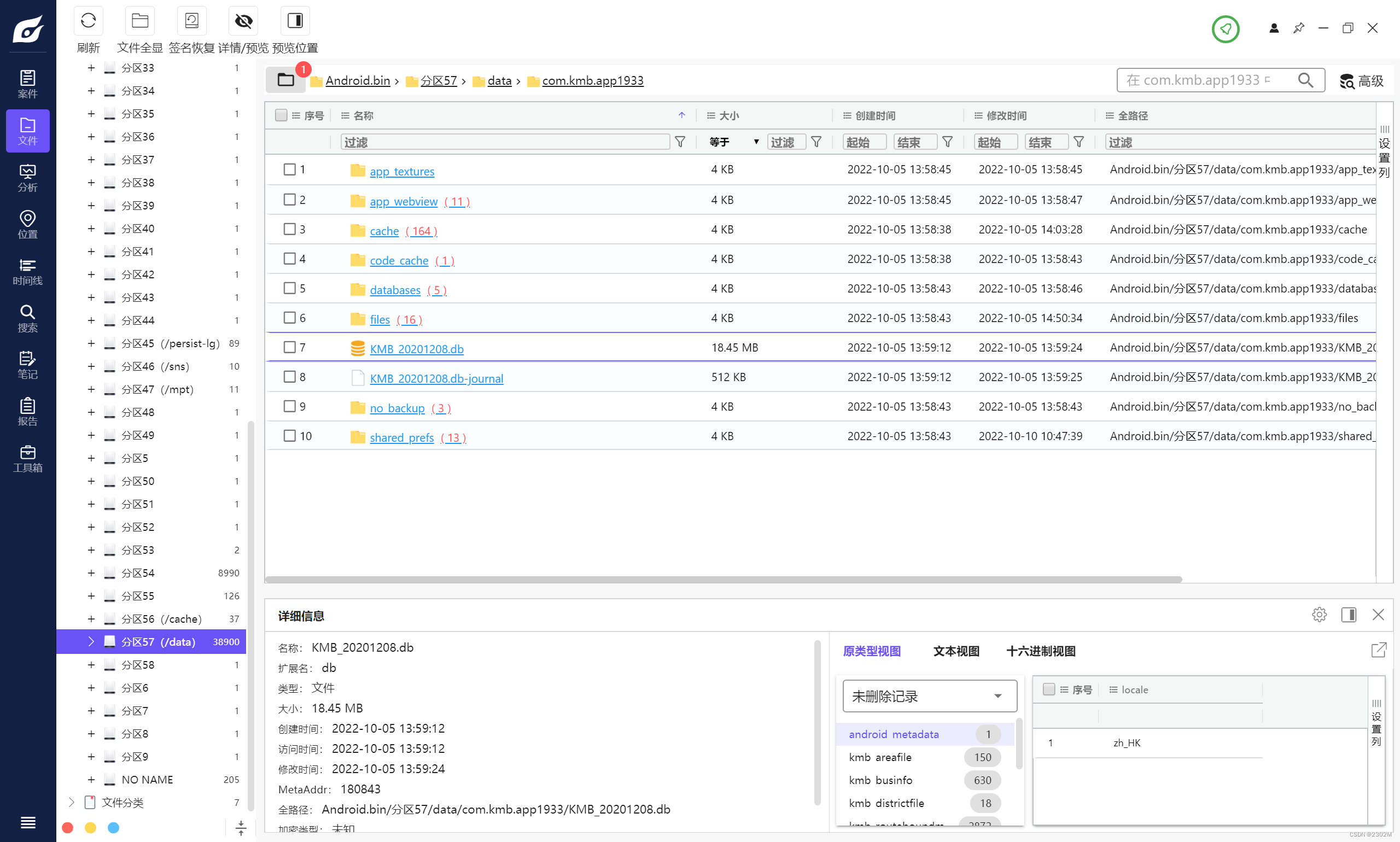Click the horizontal scrollbar of the file list
Viewport: 1400px width, 842px height.
point(724,580)
